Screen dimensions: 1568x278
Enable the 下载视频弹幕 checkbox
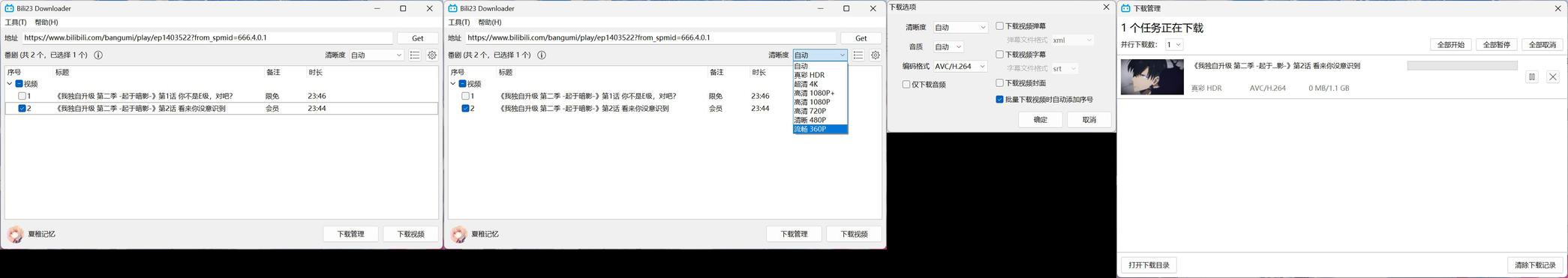[999, 26]
